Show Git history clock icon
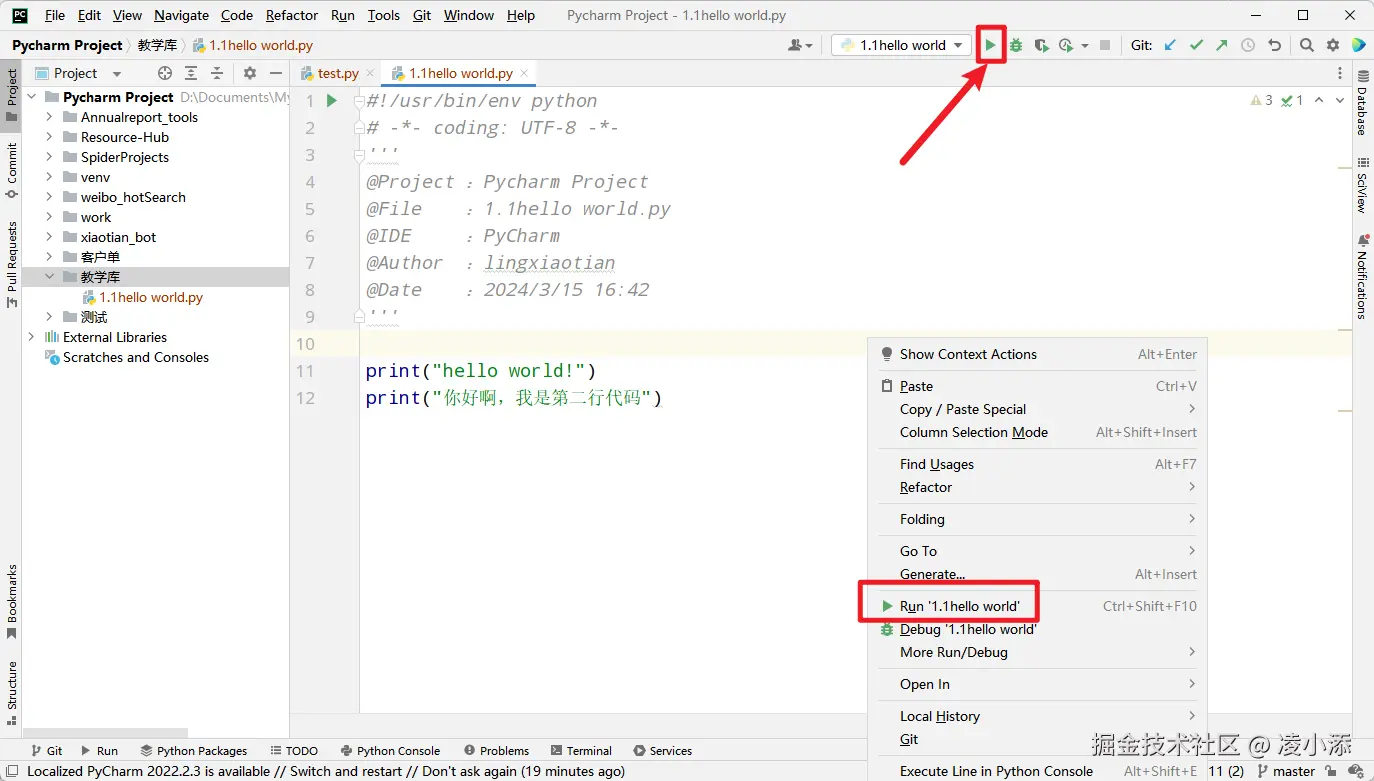Screen dimensions: 1374x781 1248,45
